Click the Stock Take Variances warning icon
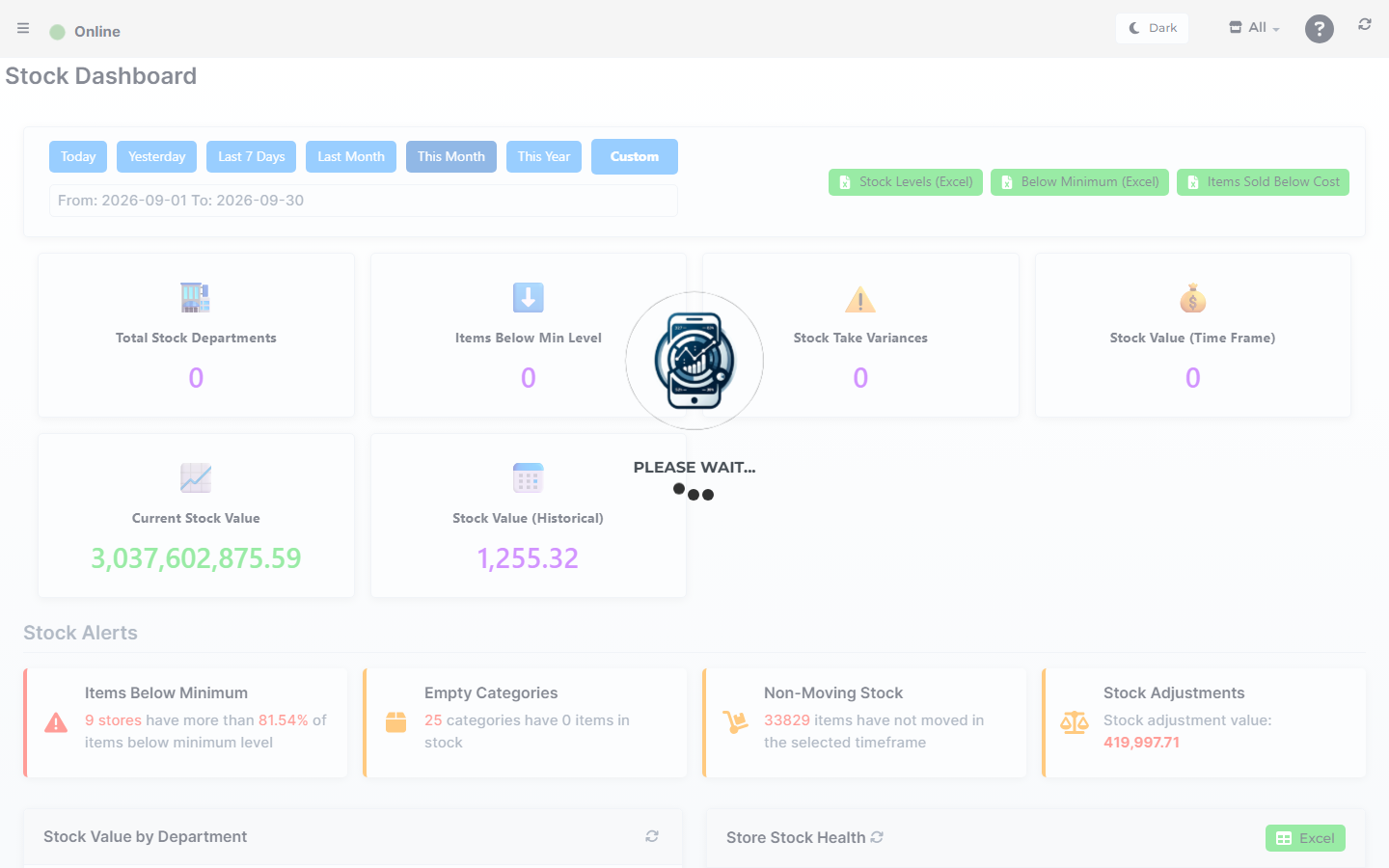Viewport: 1389px width, 868px height. pos(860,300)
